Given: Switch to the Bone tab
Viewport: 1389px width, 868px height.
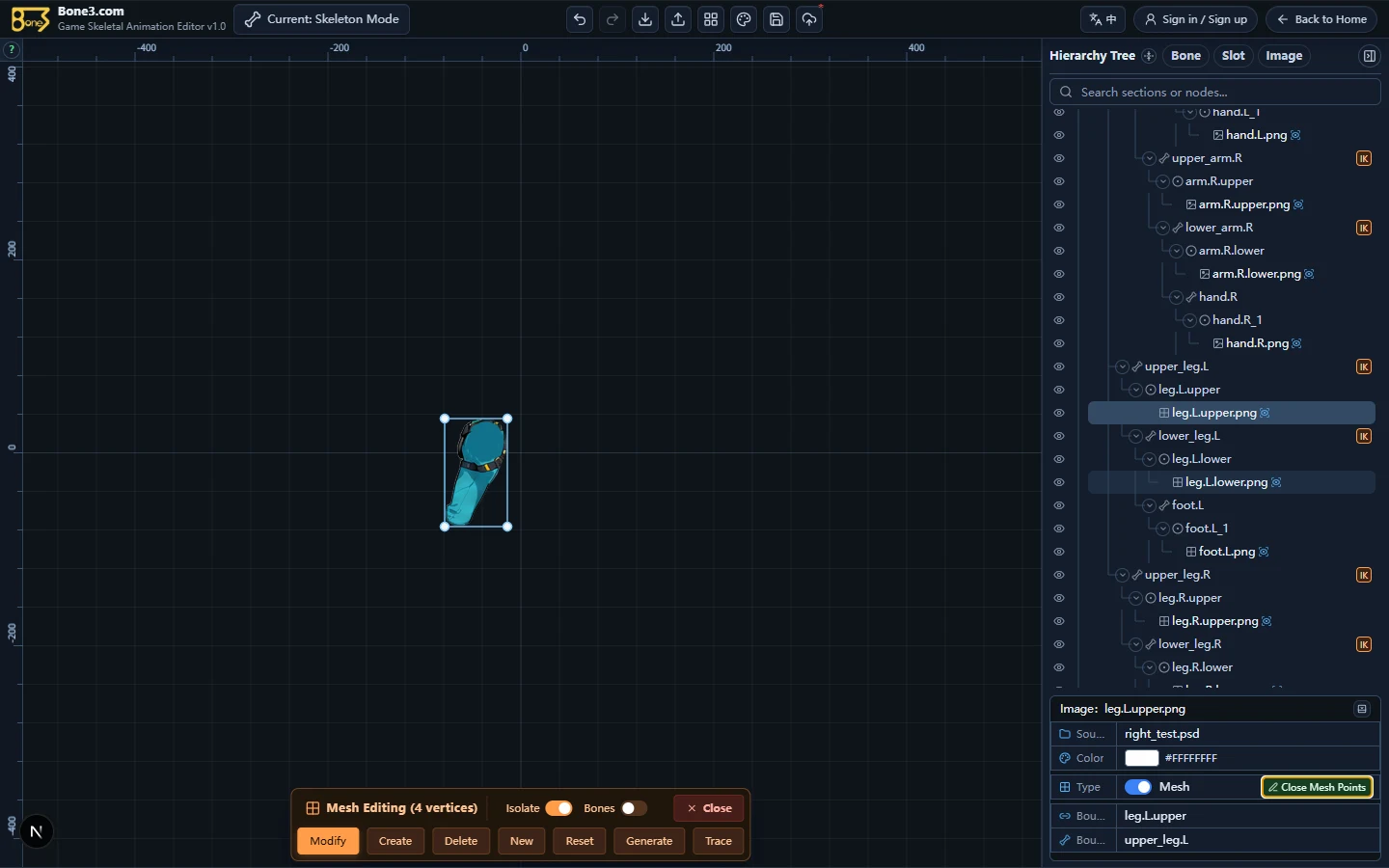Looking at the screenshot, I should tap(1185, 56).
